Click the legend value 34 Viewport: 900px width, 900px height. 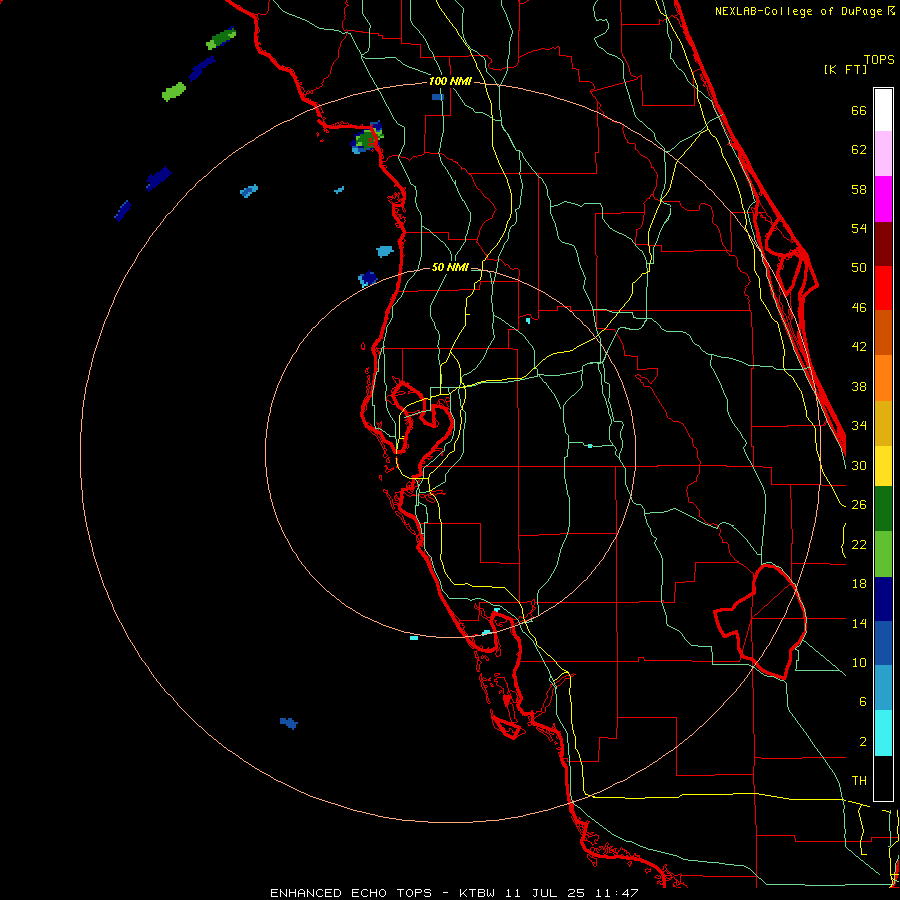tap(859, 426)
